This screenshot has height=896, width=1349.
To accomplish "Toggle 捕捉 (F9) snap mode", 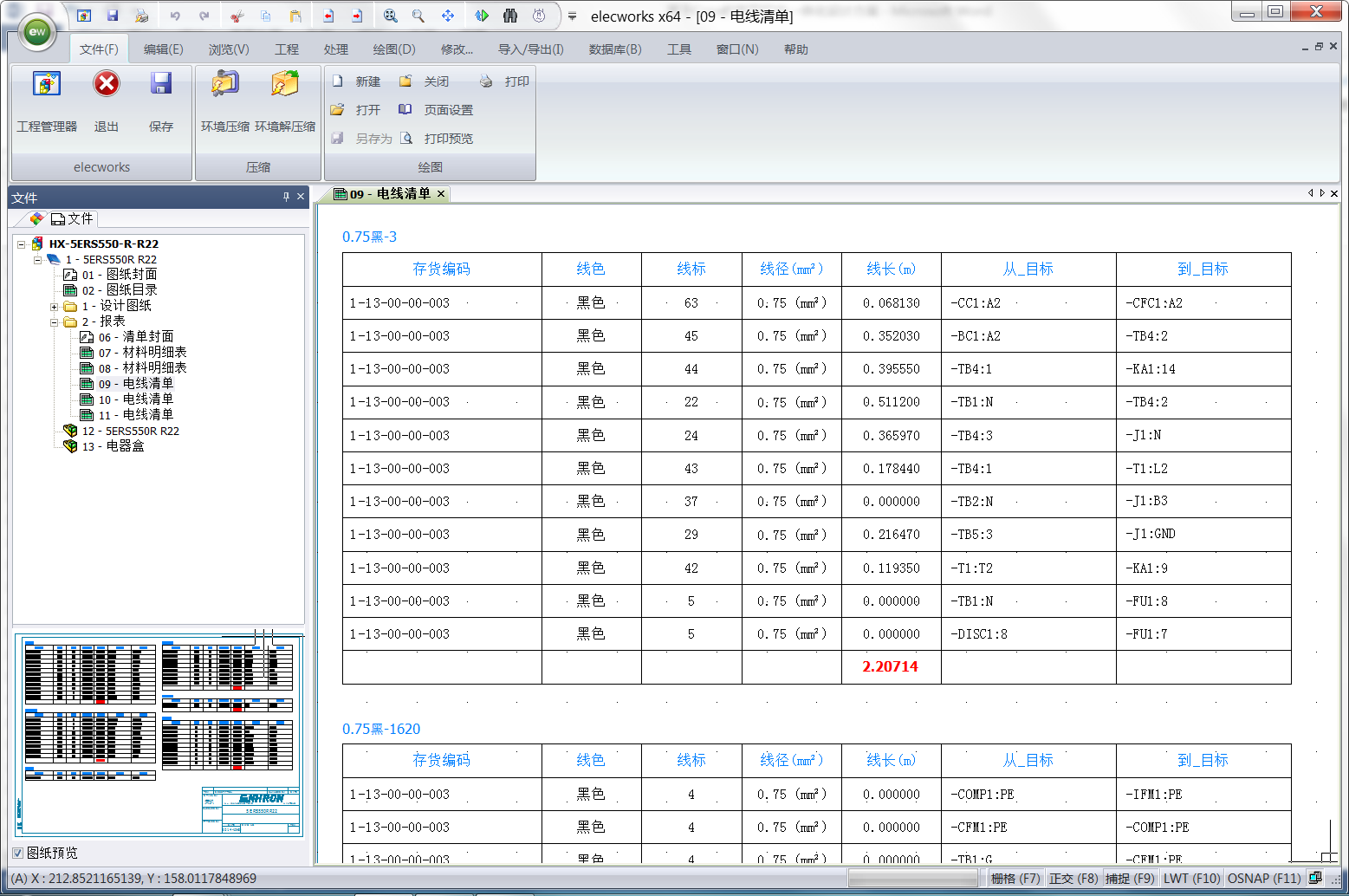I will tap(1130, 878).
